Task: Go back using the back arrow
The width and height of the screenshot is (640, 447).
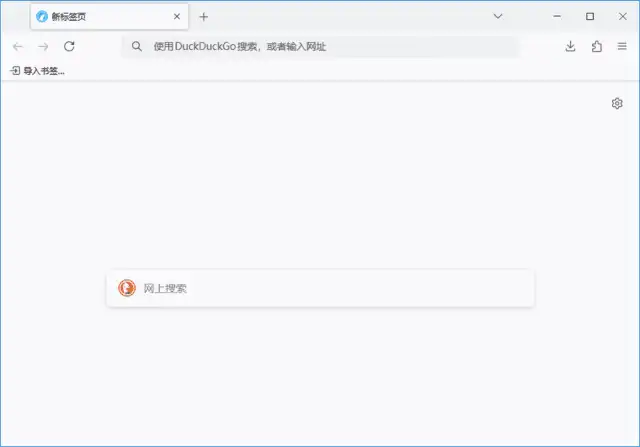Action: tap(17, 46)
